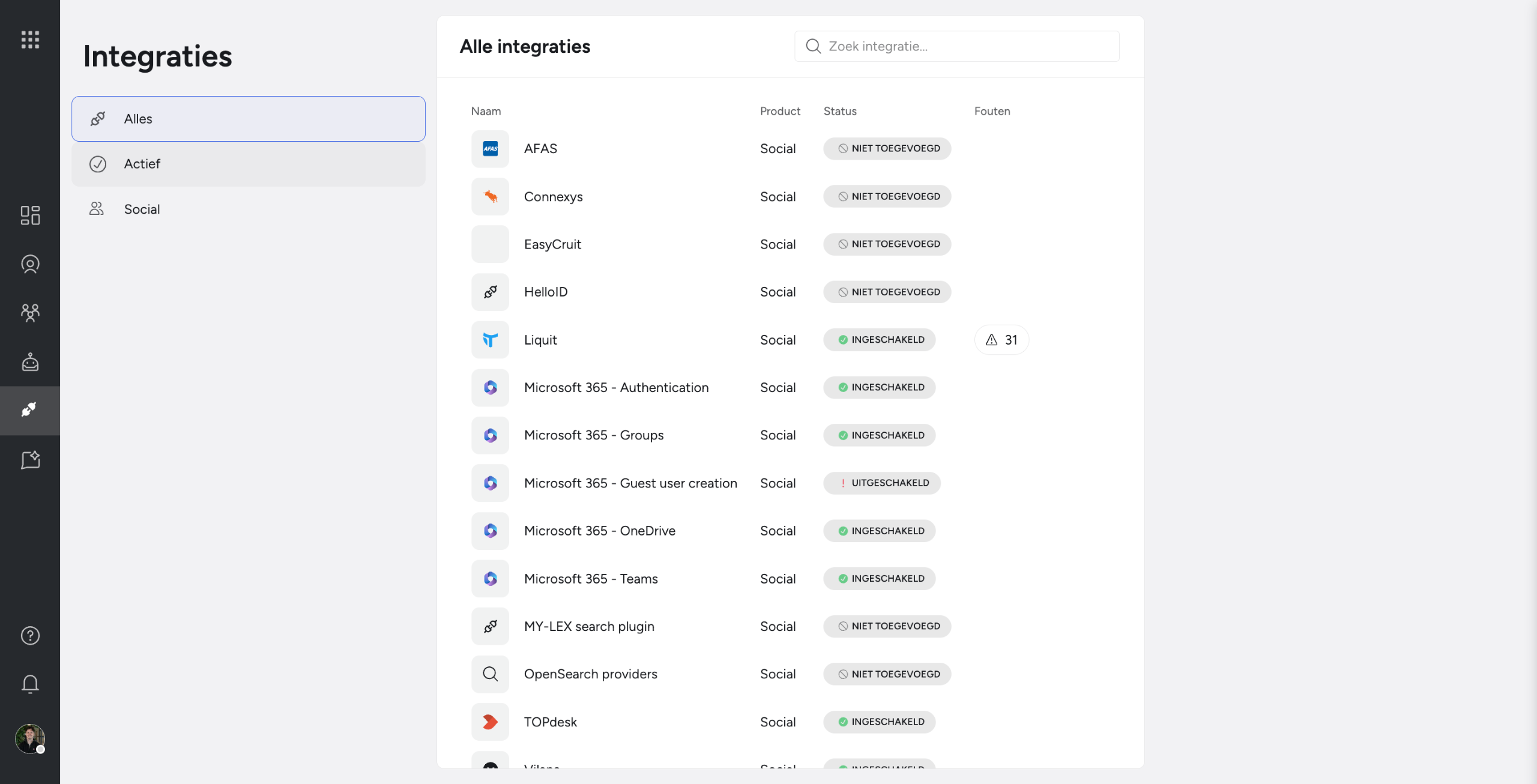Click the Zoek integratie search field
The image size is (1537, 784).
click(956, 46)
